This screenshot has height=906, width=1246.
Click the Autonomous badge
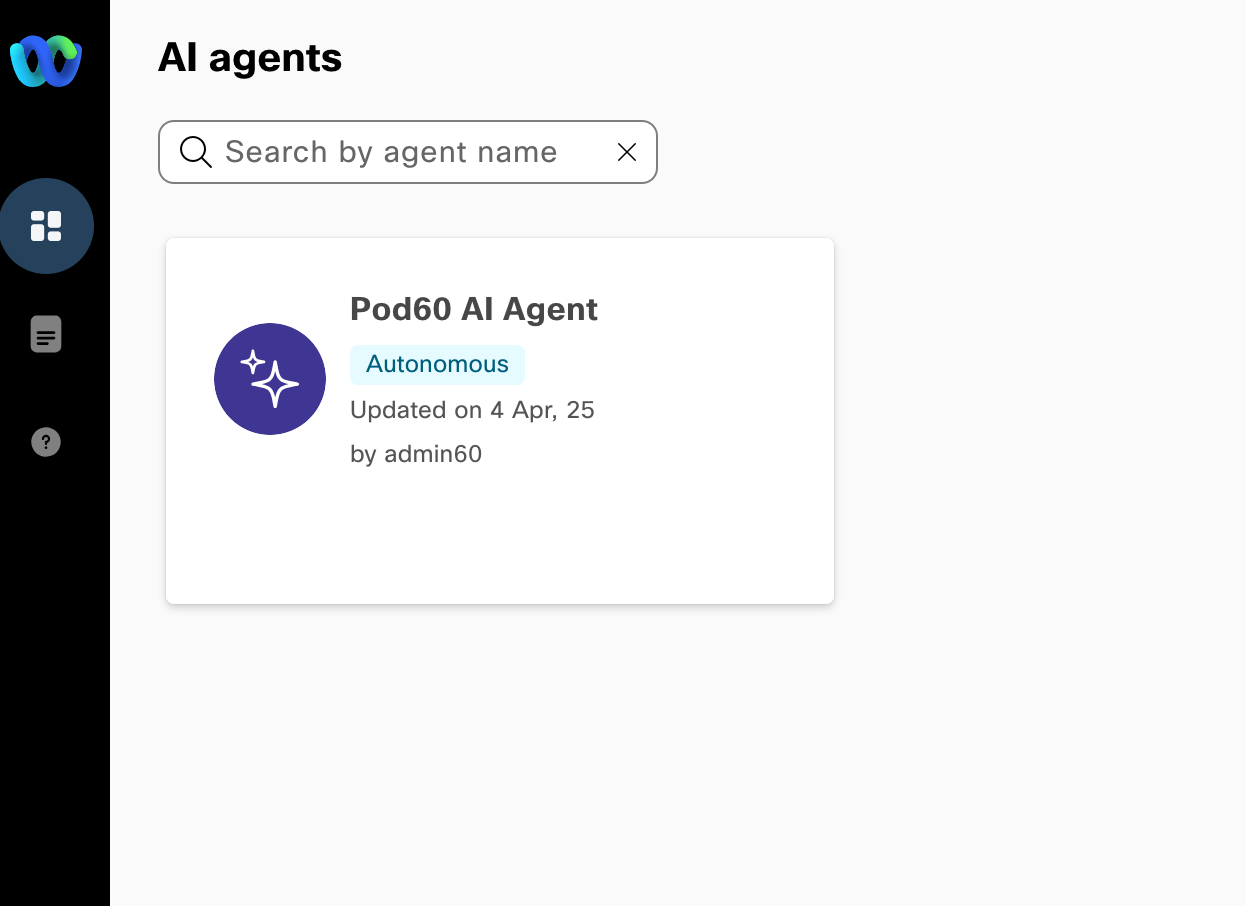[437, 364]
